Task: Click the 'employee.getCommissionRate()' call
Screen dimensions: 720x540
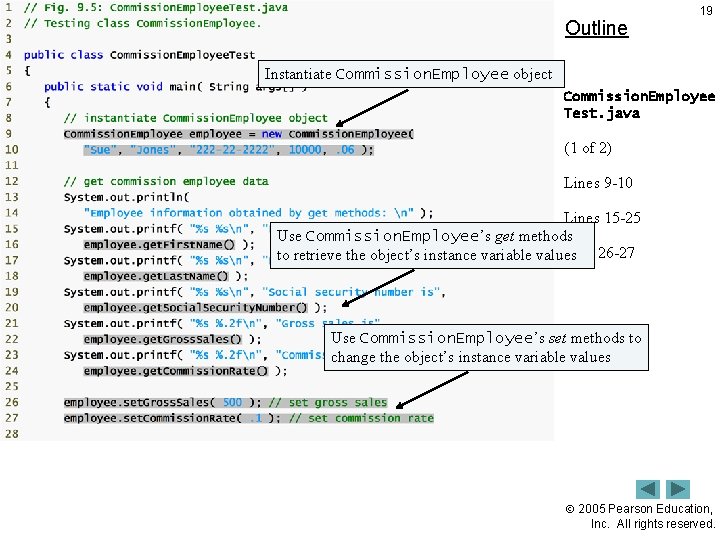Action: [175, 371]
